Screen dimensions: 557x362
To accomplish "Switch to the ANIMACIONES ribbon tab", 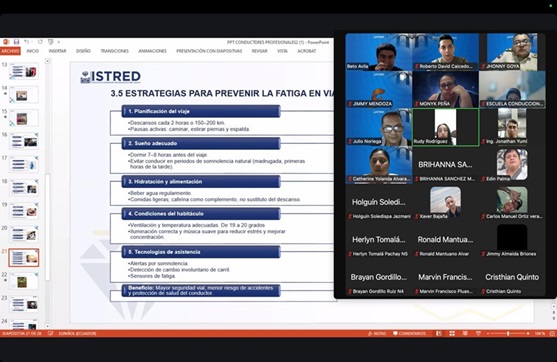I will click(x=152, y=51).
